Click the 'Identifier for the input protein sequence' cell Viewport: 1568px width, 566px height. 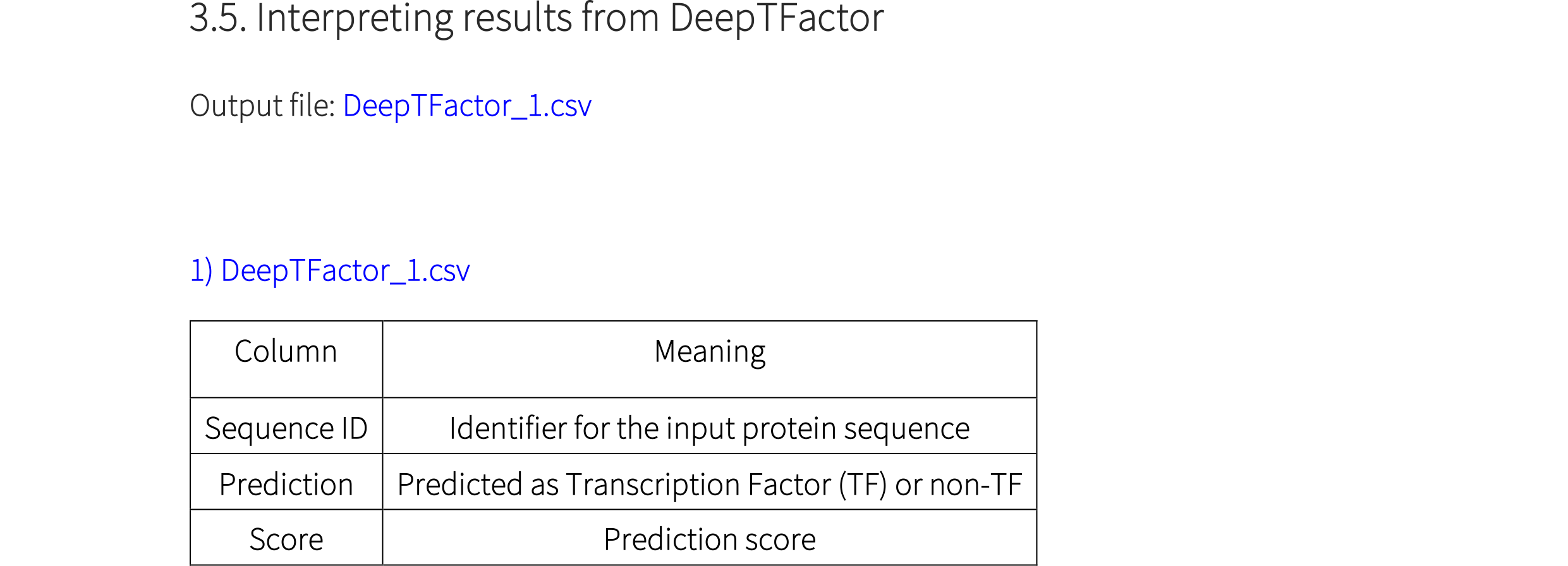coord(709,428)
